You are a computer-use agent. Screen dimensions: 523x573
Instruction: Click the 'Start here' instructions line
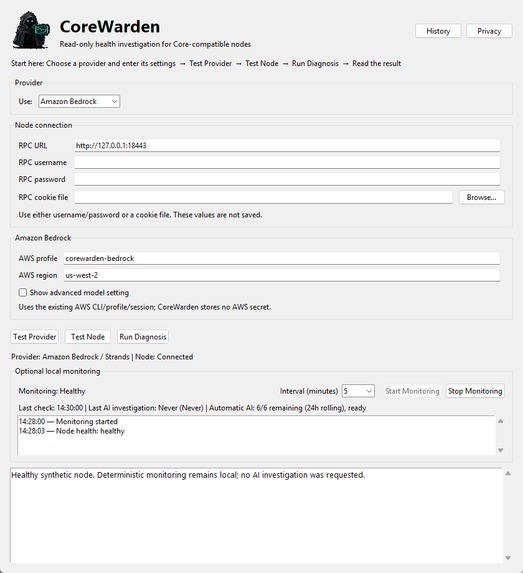(x=206, y=64)
